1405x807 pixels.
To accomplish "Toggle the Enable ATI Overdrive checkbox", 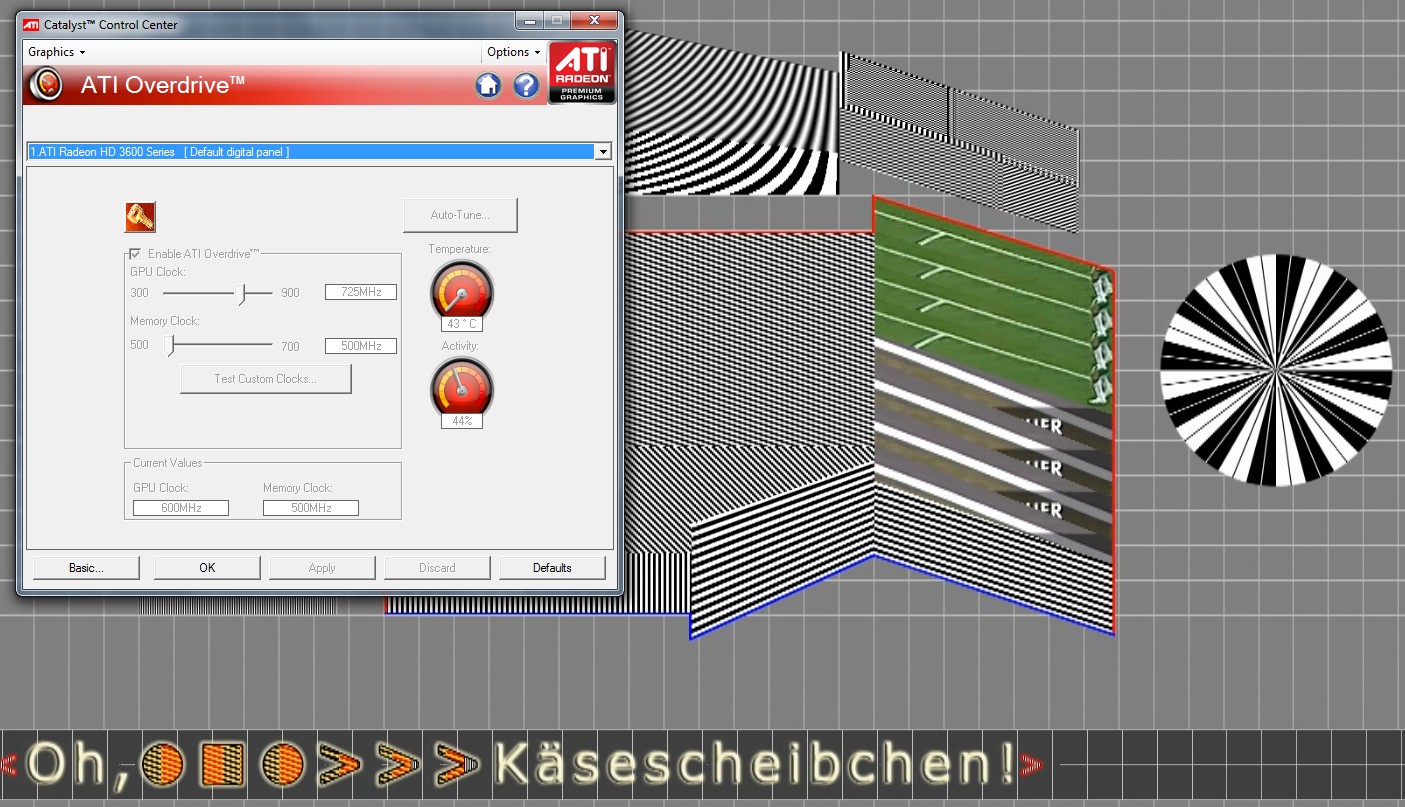I will [x=135, y=254].
